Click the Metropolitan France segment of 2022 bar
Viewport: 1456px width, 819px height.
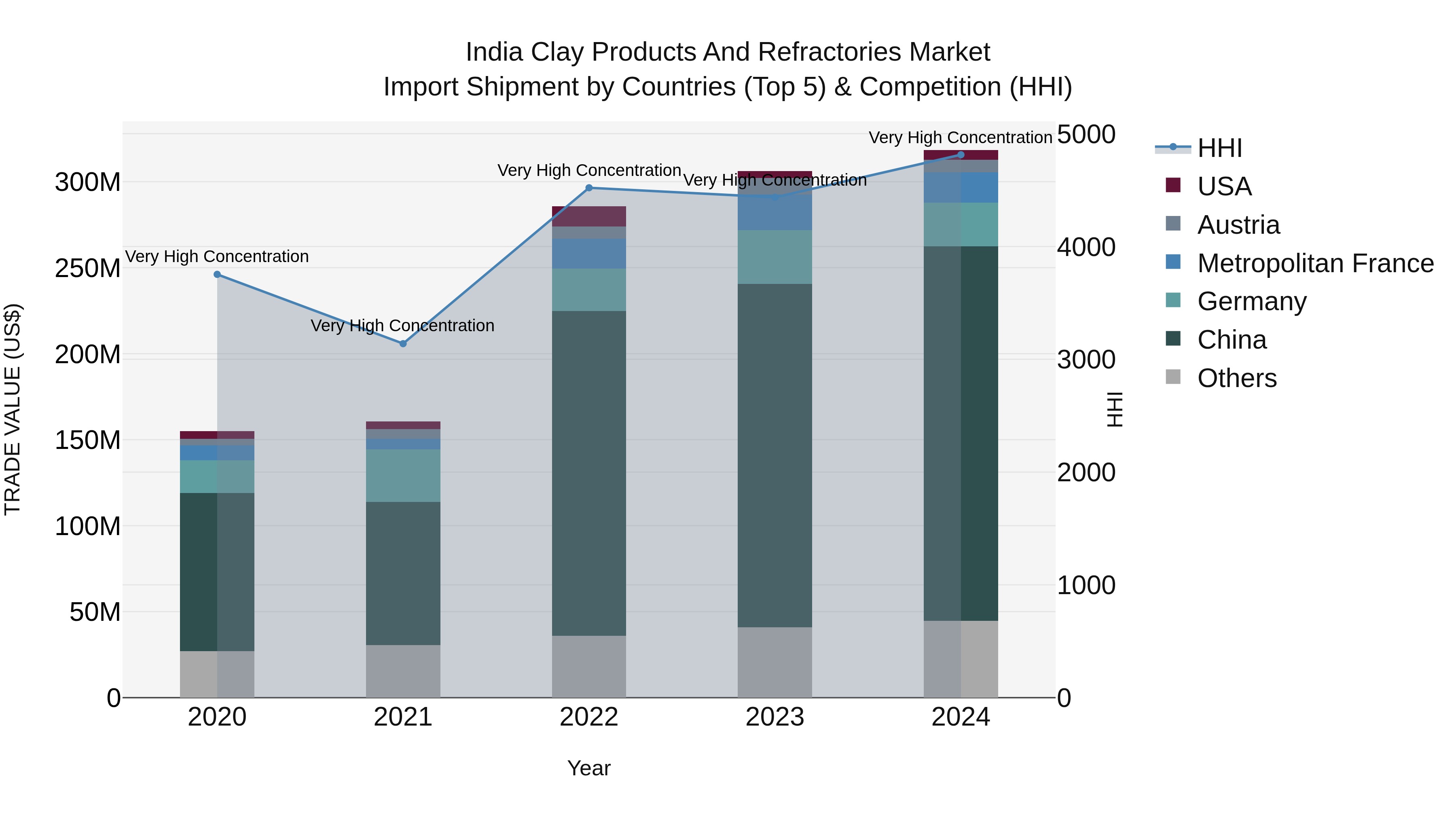(589, 254)
